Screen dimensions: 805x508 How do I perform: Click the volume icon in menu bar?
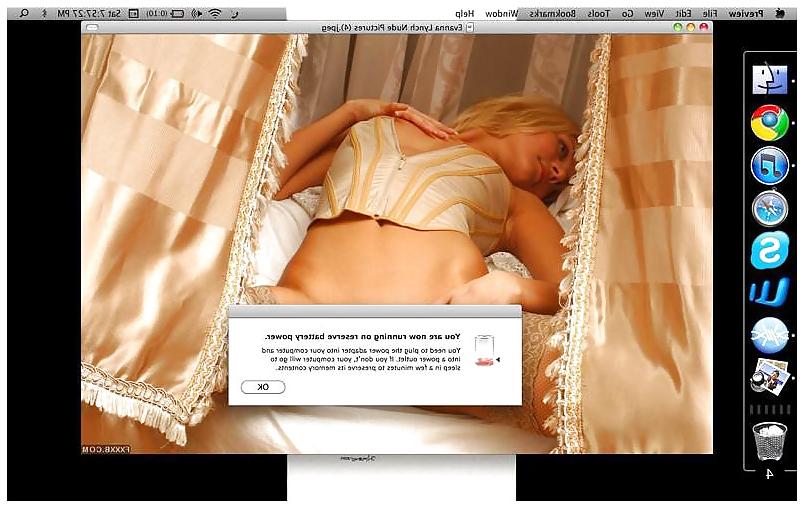point(196,13)
